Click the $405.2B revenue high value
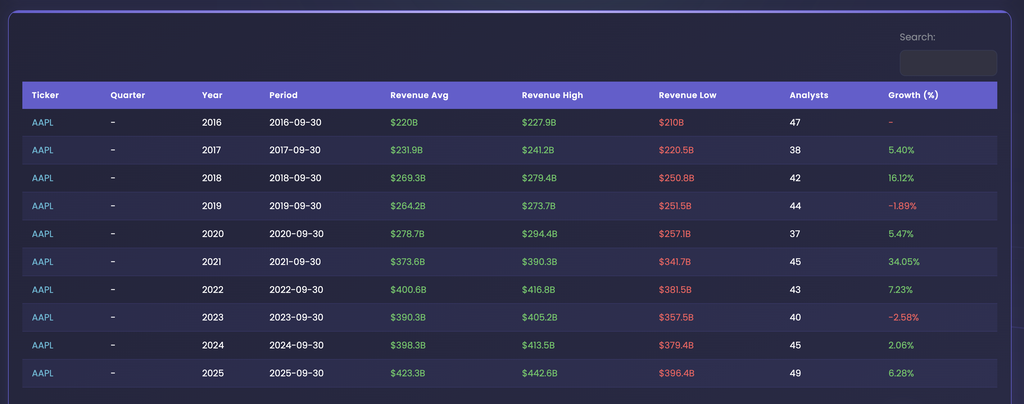 (539, 318)
